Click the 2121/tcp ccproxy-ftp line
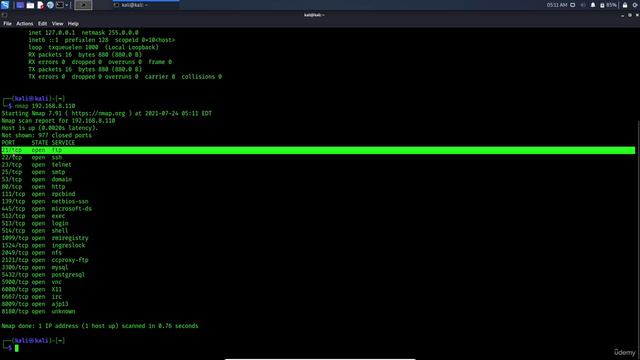The height and width of the screenshot is (360, 640). point(45,260)
